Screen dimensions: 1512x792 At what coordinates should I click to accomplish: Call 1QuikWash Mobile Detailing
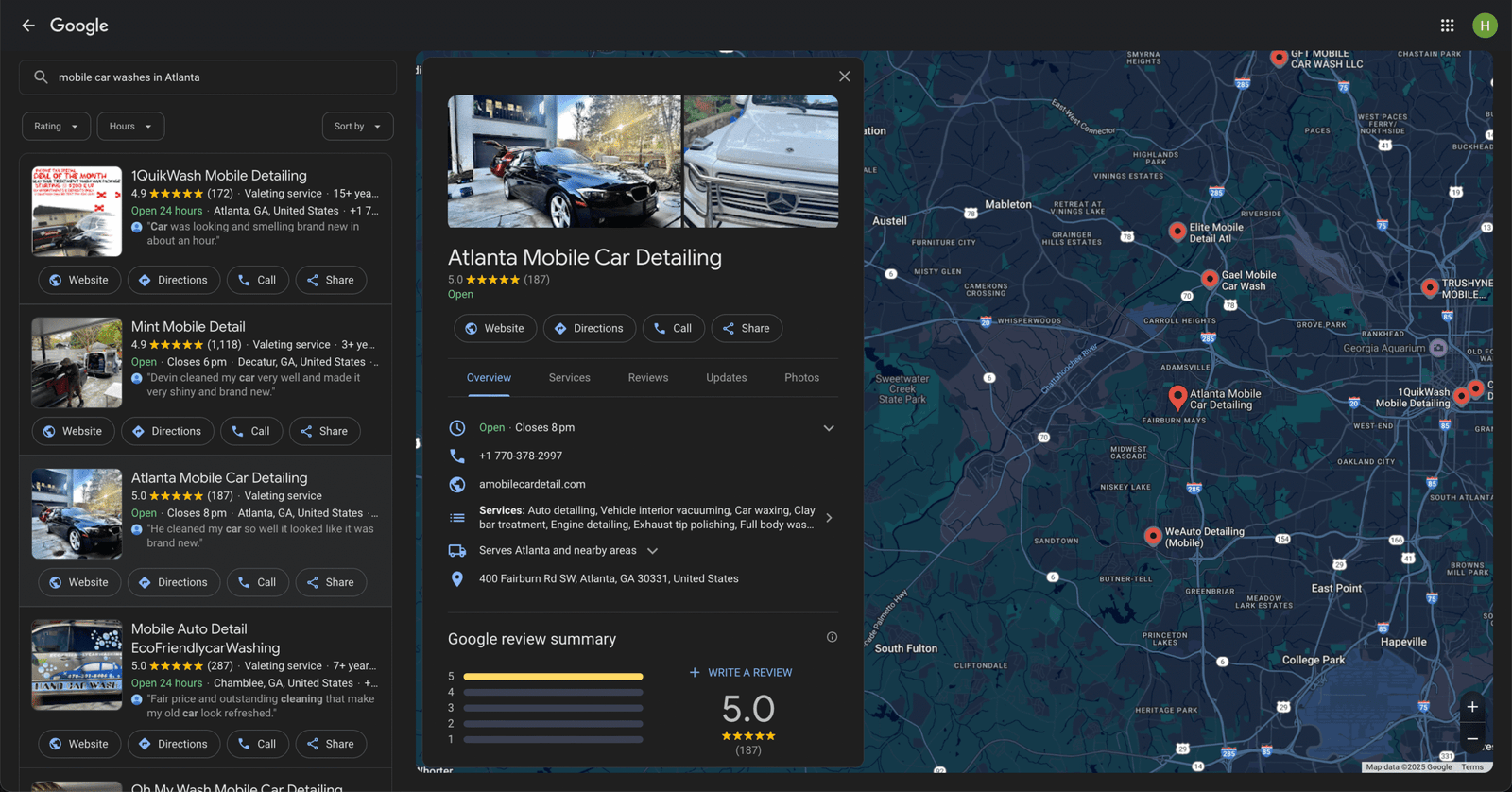(x=257, y=280)
